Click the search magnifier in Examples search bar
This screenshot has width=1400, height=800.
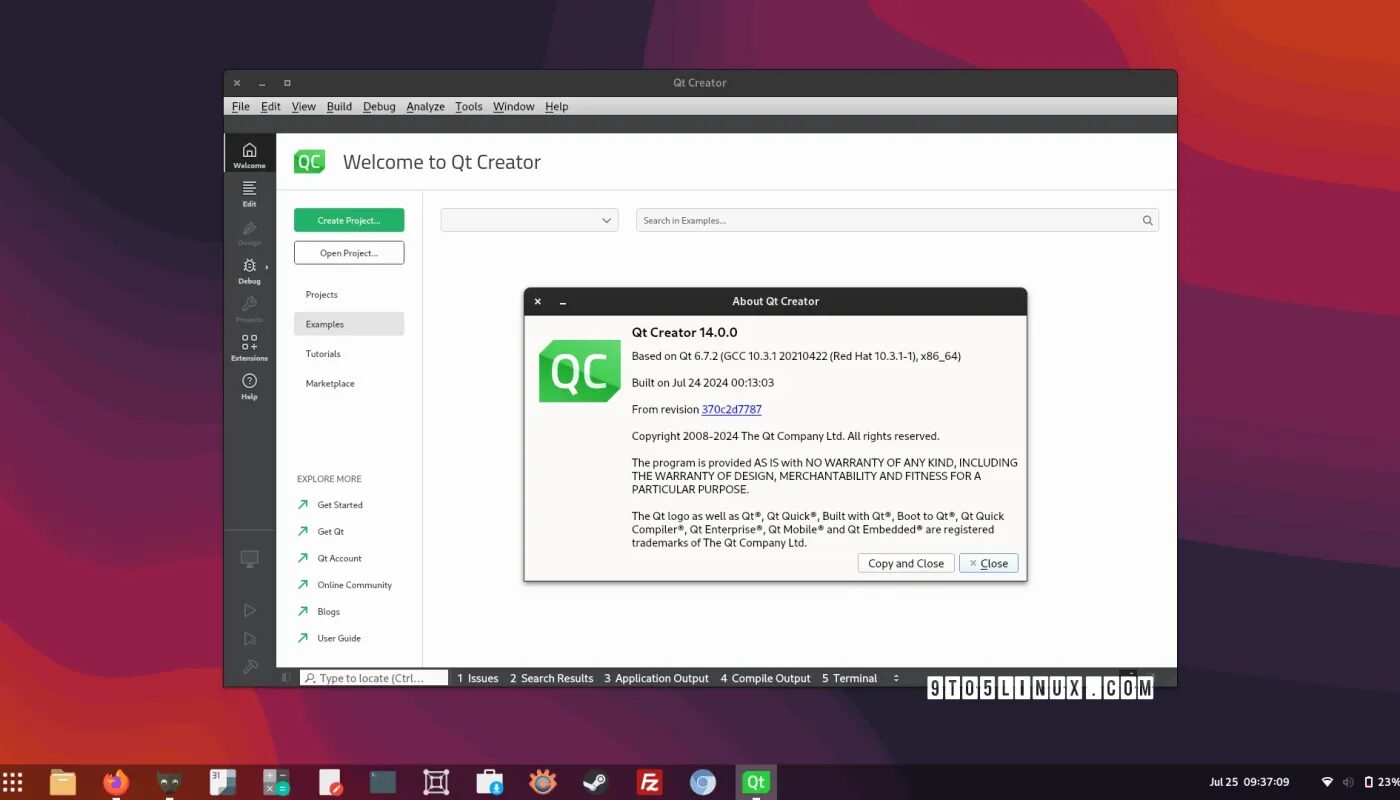pyautogui.click(x=1147, y=220)
